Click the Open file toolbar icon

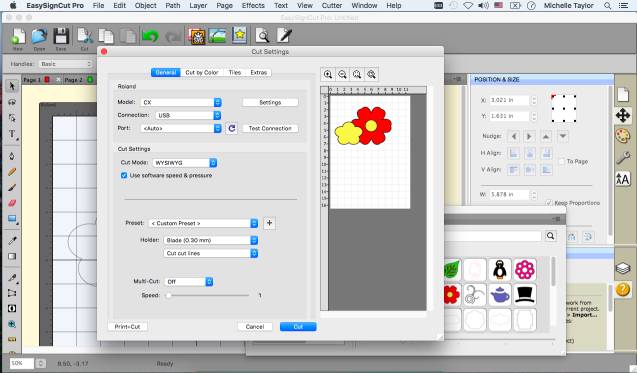click(x=39, y=37)
